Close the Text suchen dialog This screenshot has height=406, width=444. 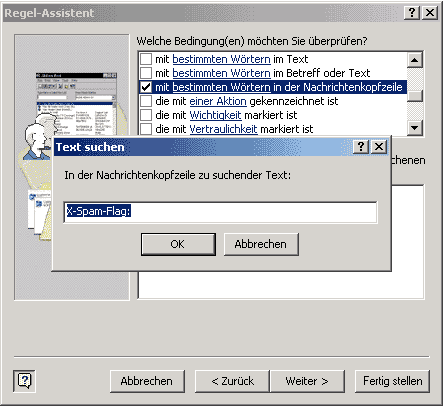click(x=379, y=146)
